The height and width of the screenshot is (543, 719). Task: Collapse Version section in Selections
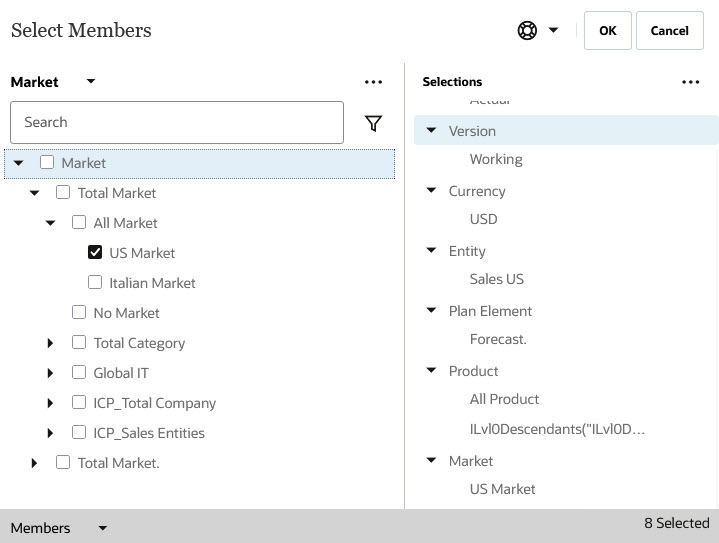432,131
